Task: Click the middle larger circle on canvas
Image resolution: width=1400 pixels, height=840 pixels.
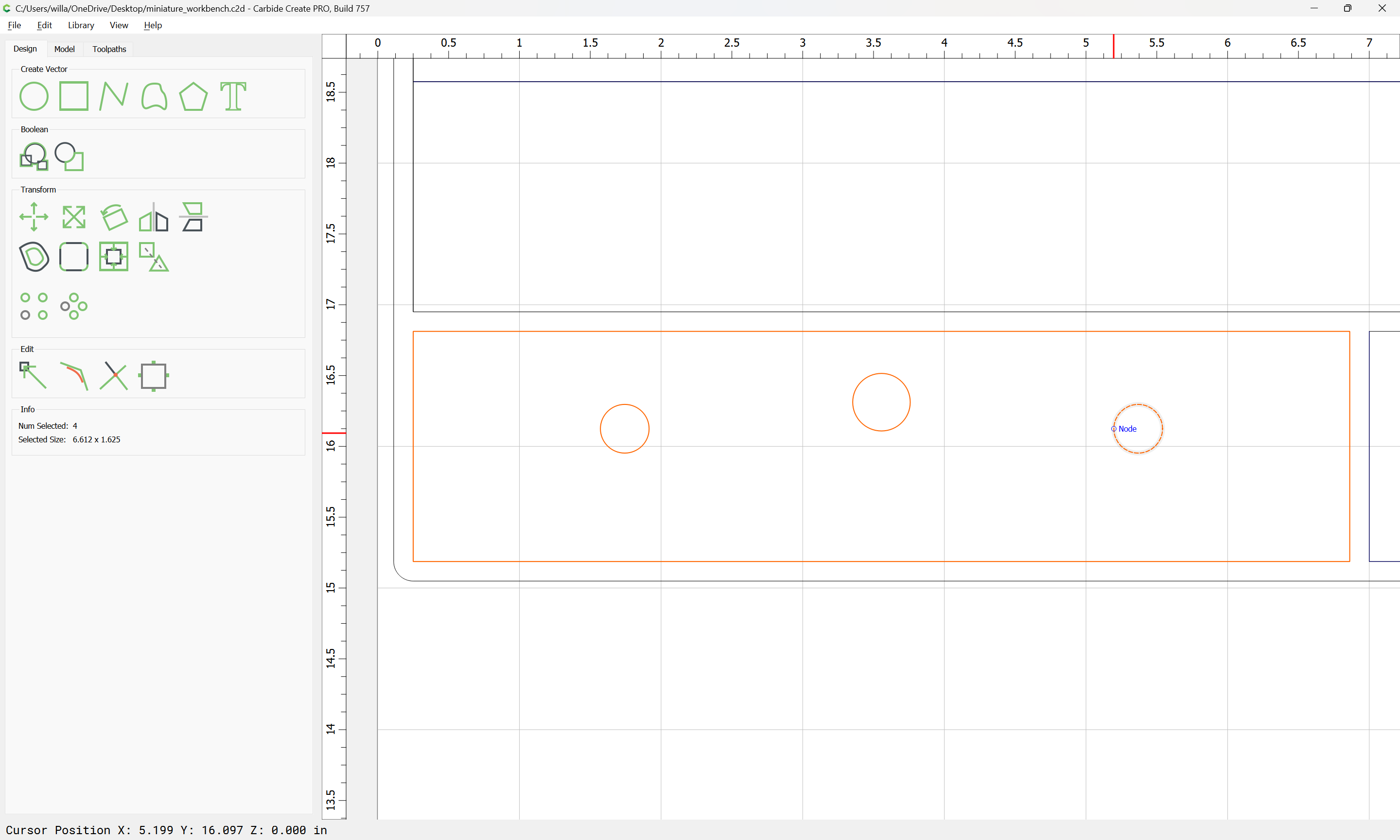Action: point(882,402)
